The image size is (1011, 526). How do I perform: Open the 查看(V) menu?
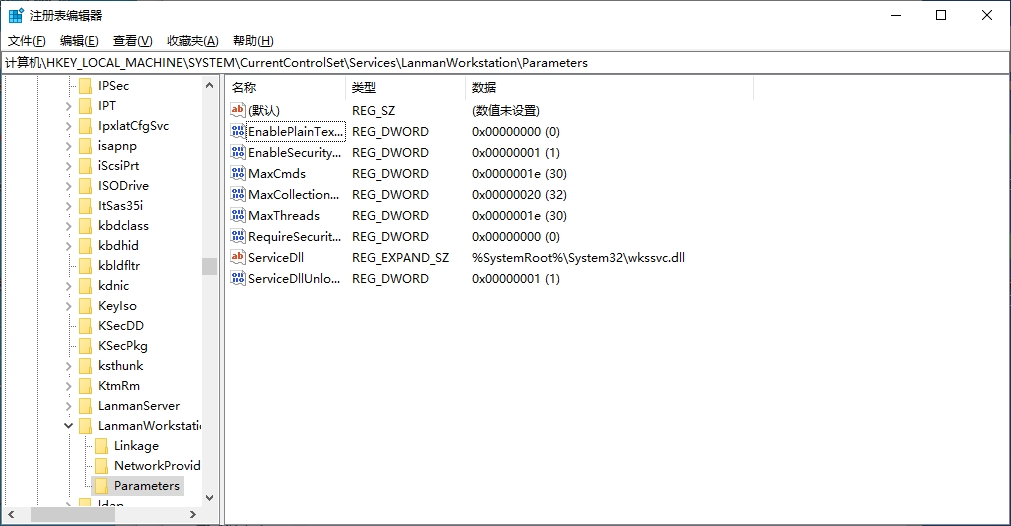click(x=132, y=41)
